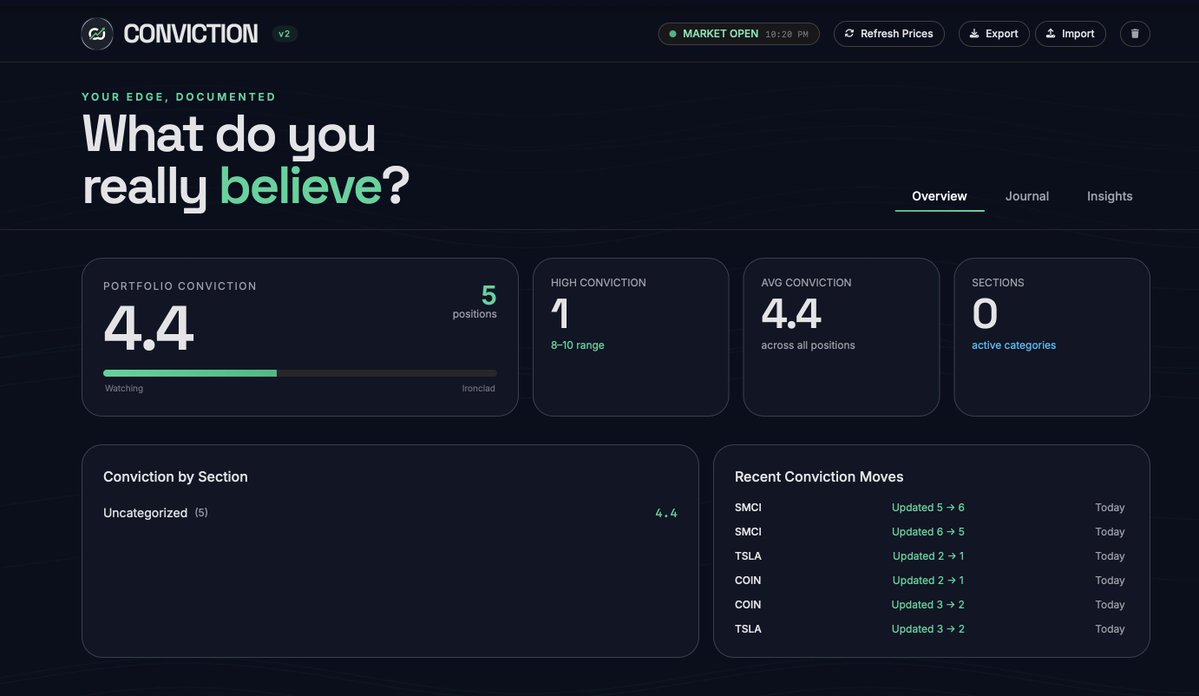Image resolution: width=1199 pixels, height=696 pixels.
Task: Click the v2 version badge
Action: (284, 34)
